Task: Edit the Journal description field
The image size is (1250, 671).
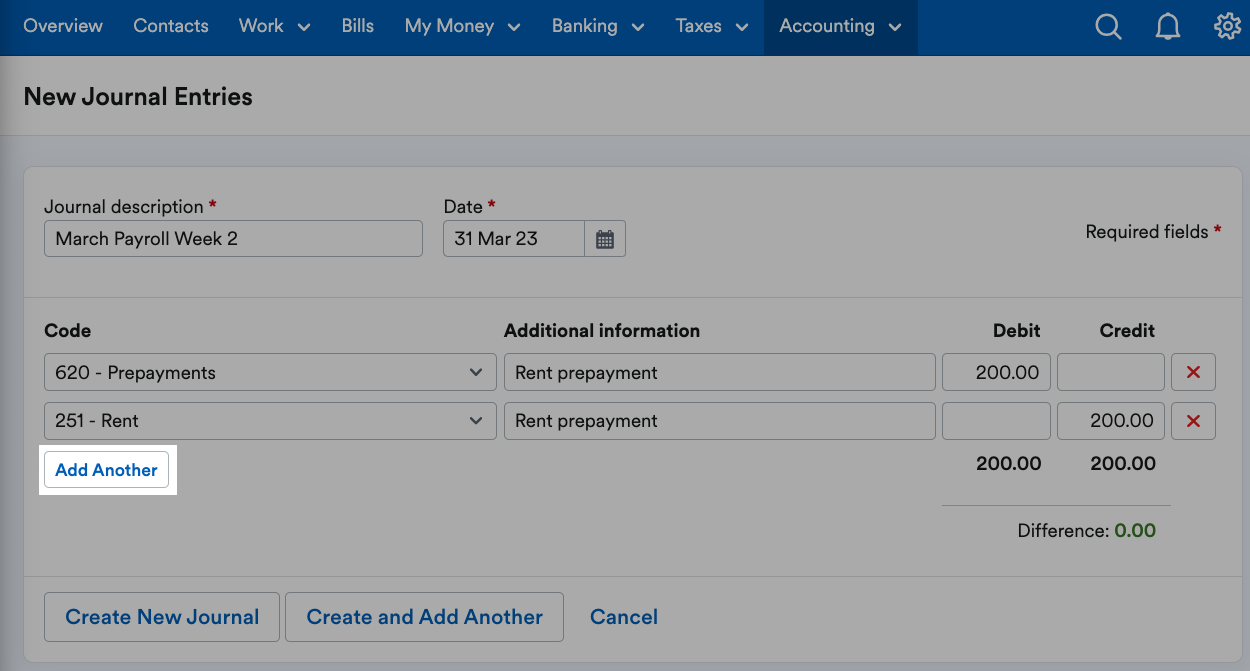Action: coord(233,239)
